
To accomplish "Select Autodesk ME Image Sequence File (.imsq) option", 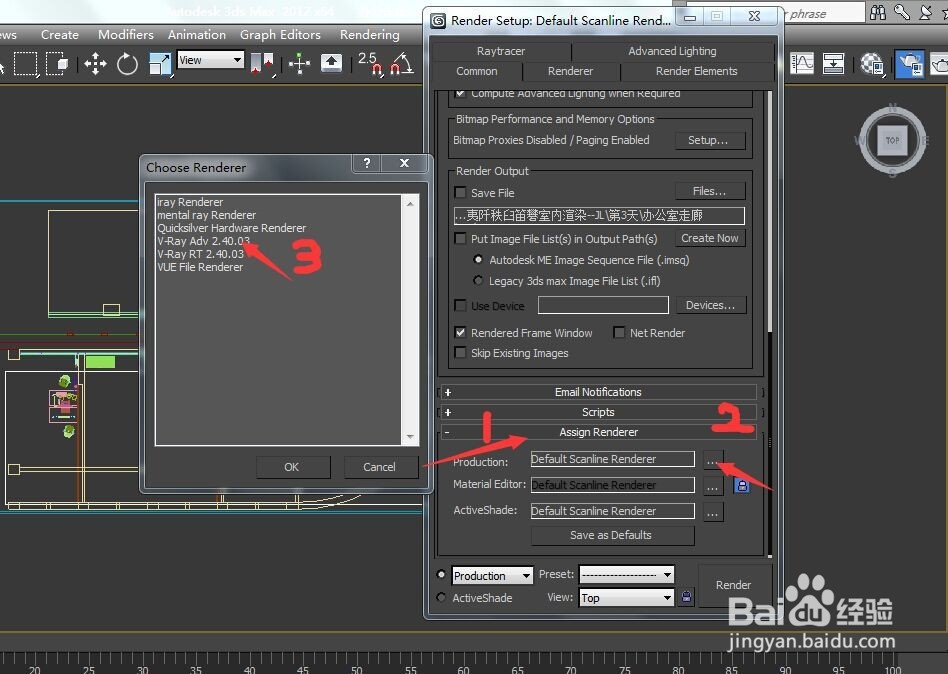I will coord(478,259).
